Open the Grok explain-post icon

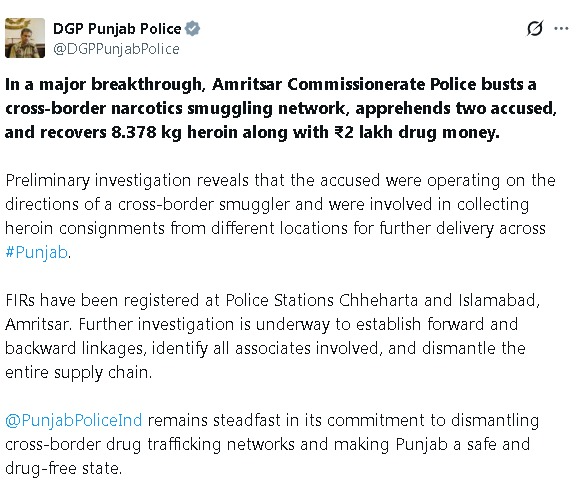pos(534,28)
